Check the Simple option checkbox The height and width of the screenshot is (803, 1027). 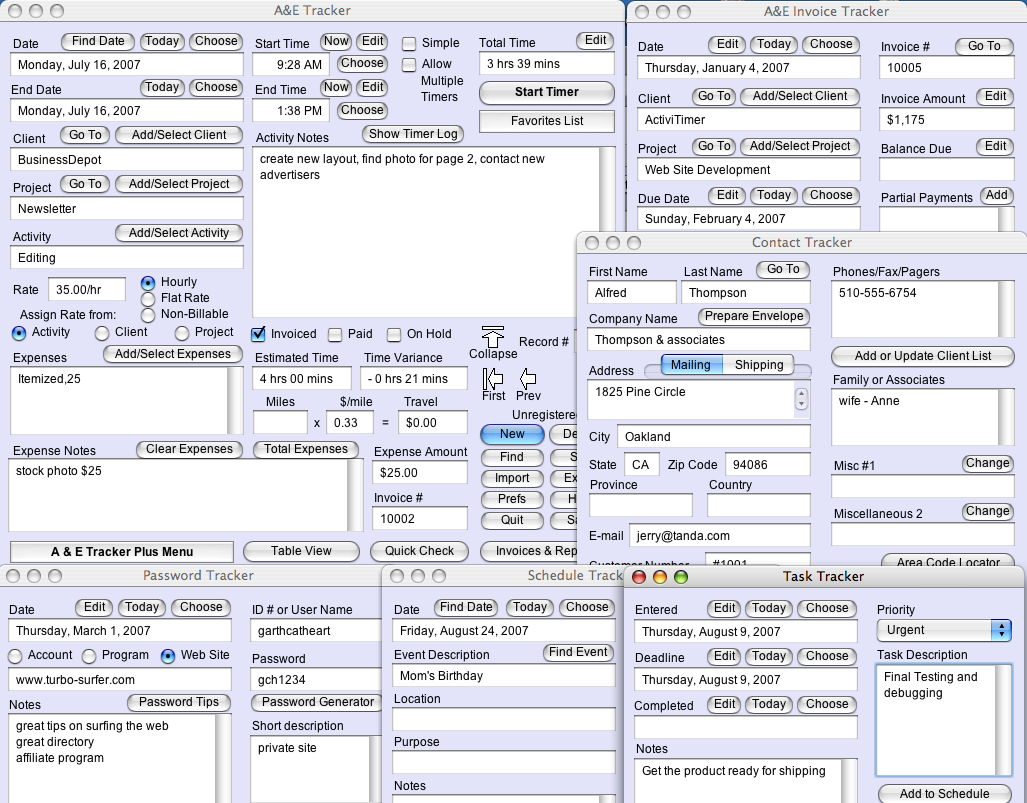409,44
